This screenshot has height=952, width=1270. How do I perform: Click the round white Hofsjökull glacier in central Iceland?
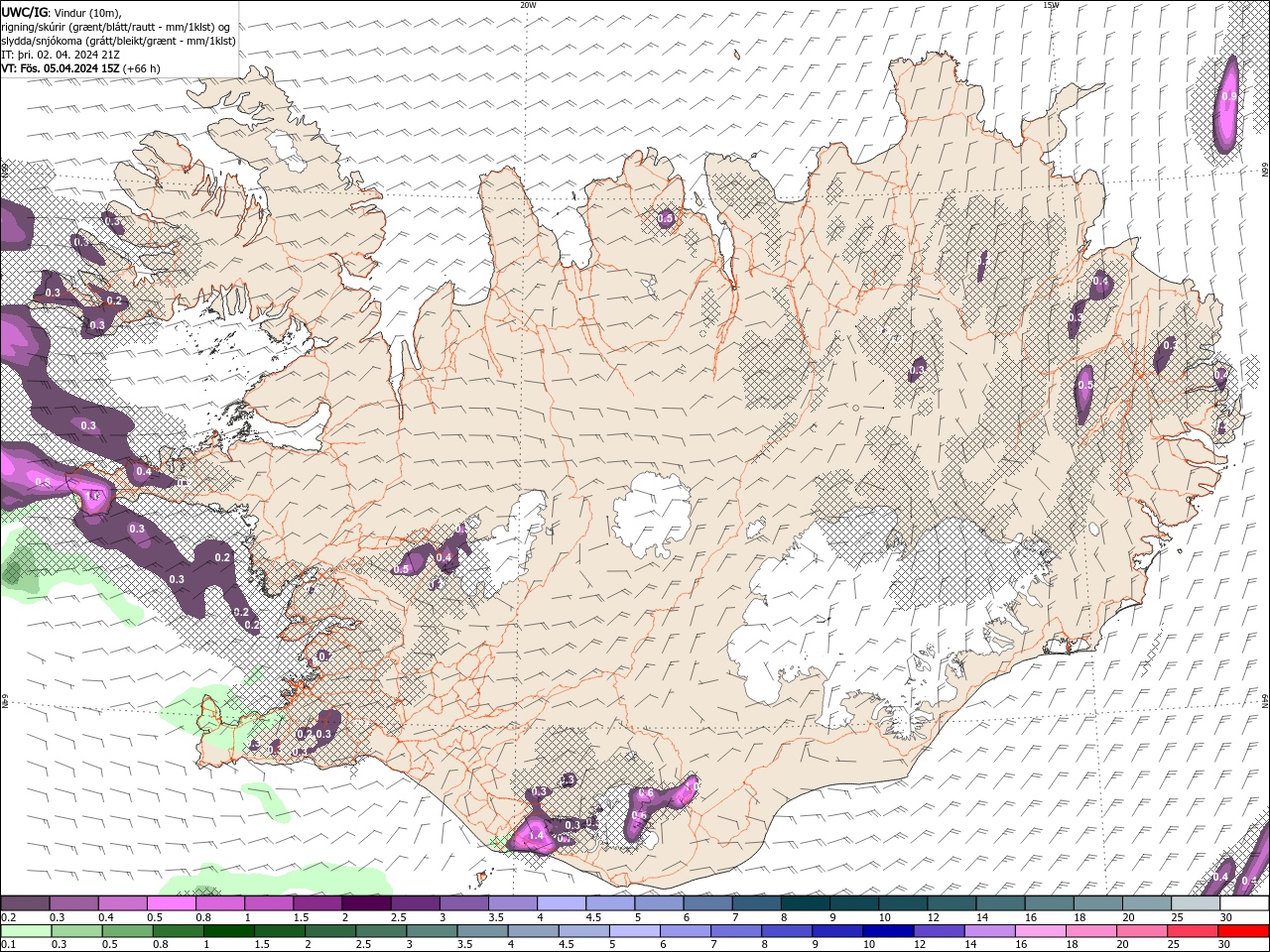(x=652, y=514)
